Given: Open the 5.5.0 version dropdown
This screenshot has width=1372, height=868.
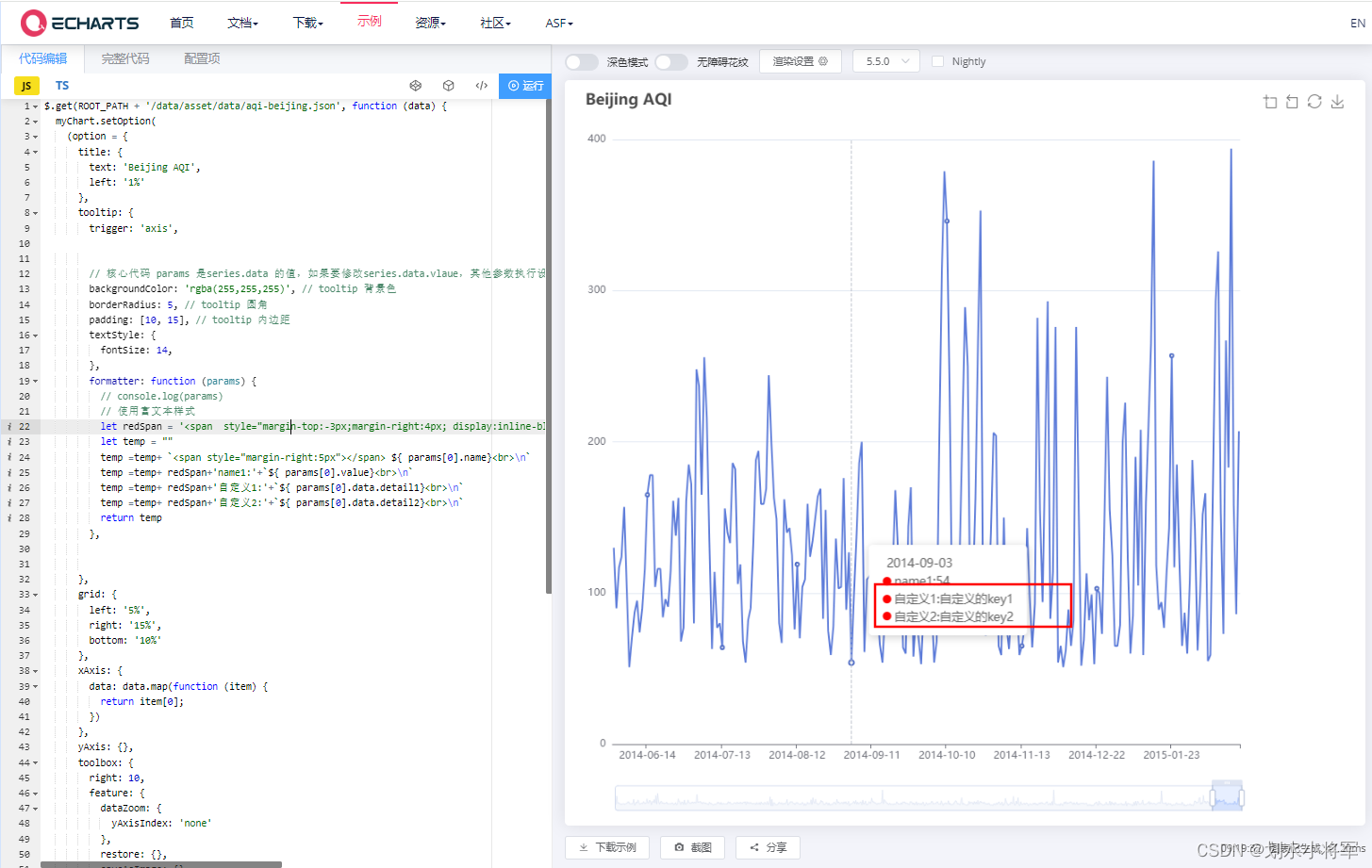Looking at the screenshot, I should click(886, 61).
